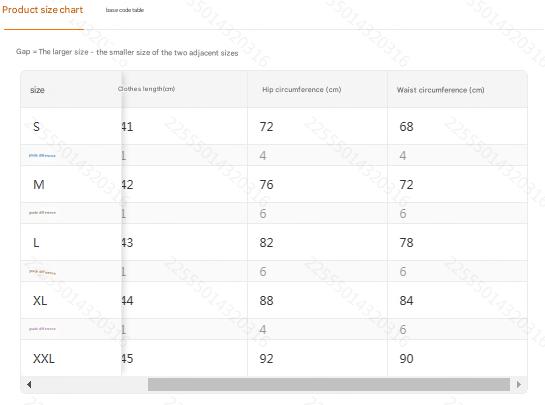Click waist value 90 for size XXL
545x405 pixels.
pos(406,359)
